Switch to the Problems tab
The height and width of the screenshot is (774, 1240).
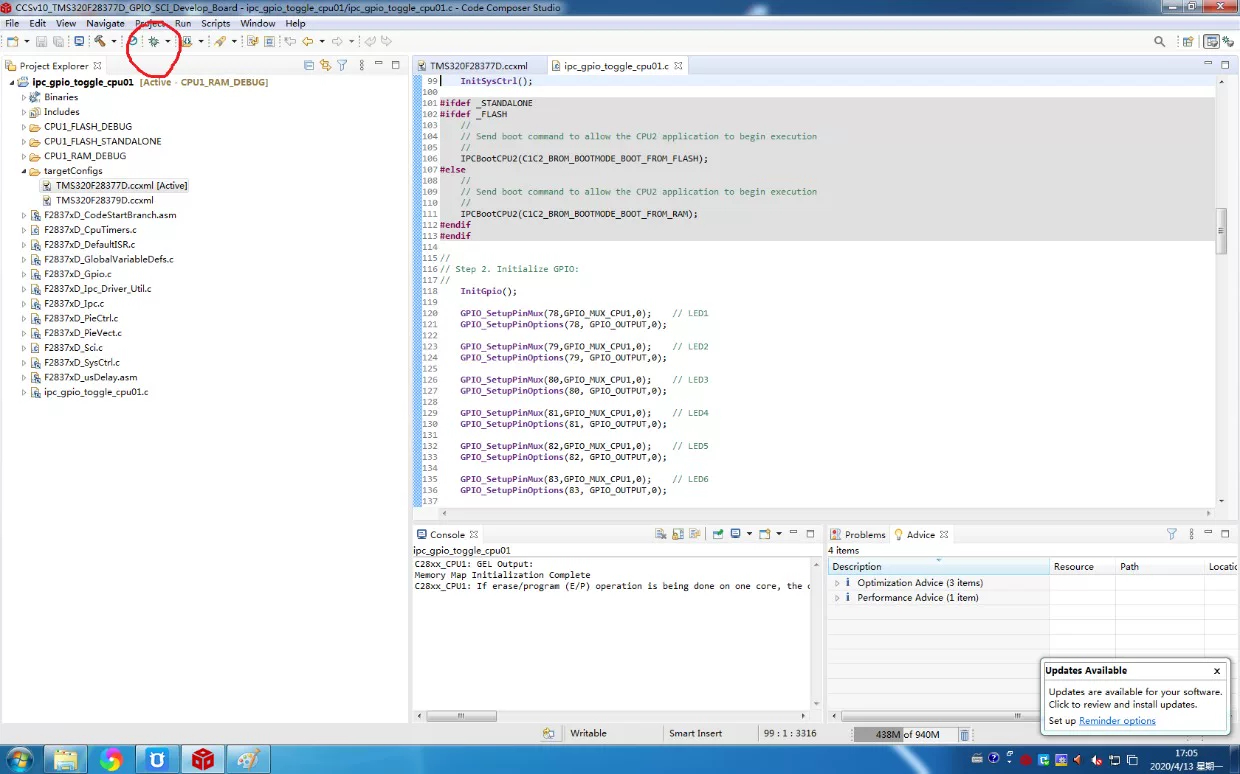[x=857, y=535]
